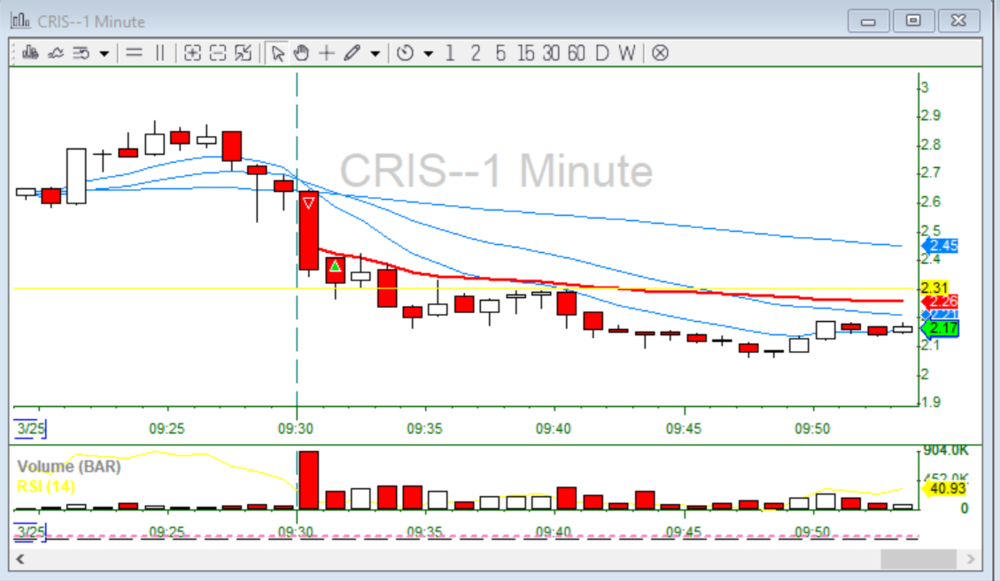Screen dimensions: 1000x581
Task: Click the red 2.26 price label
Action: [x=943, y=302]
